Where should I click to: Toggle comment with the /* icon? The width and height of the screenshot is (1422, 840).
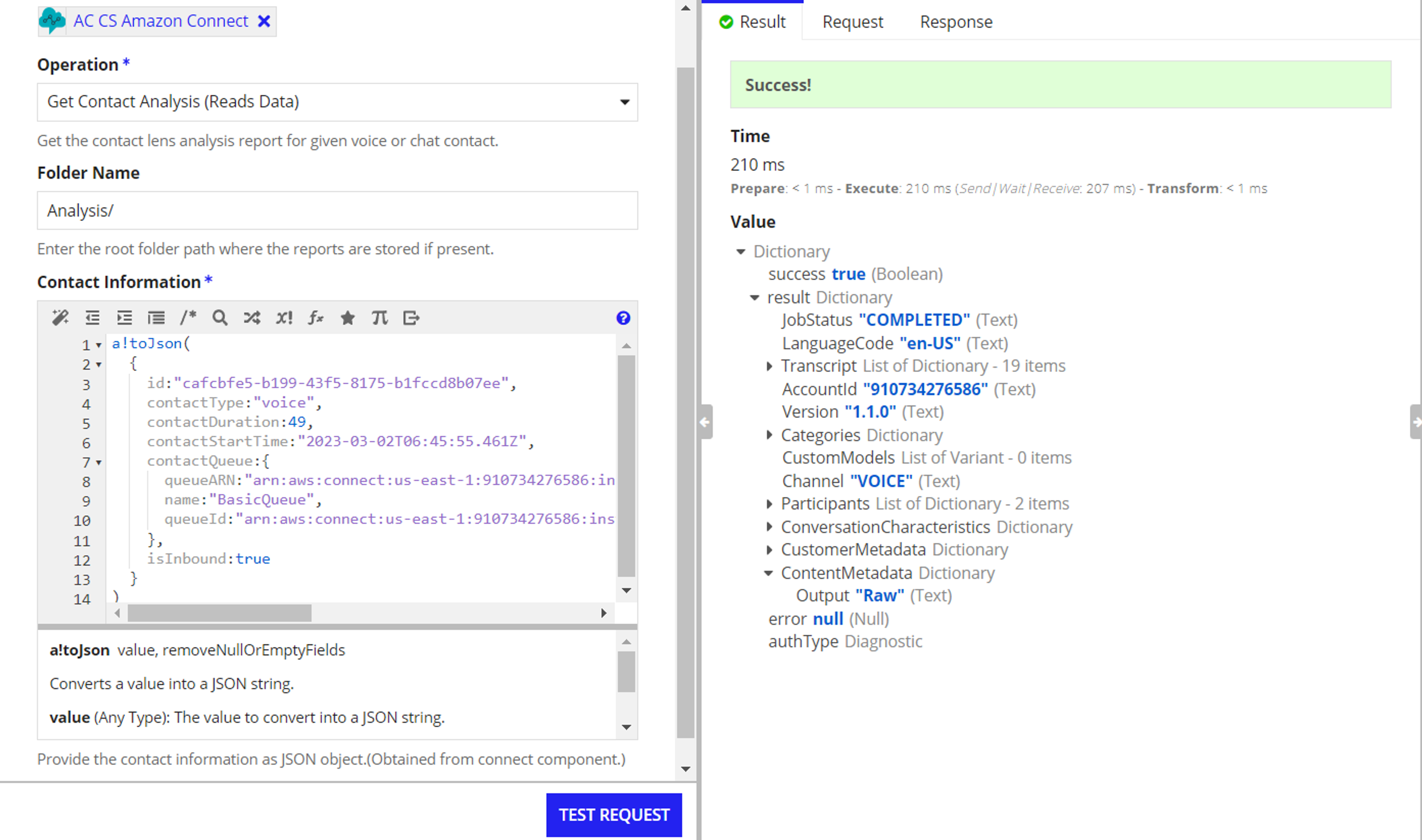(188, 318)
